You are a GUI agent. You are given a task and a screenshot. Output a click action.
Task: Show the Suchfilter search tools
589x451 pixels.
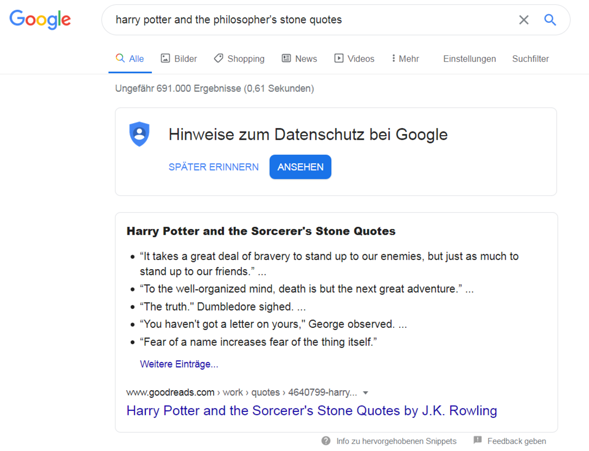[x=530, y=59]
